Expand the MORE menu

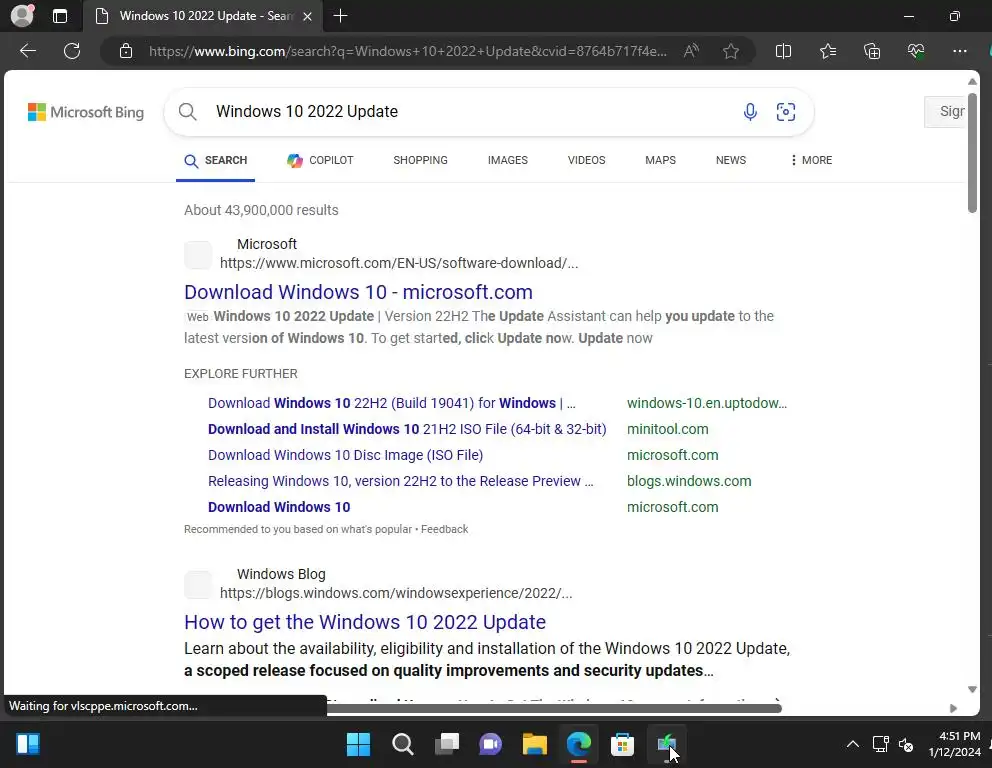pyautogui.click(x=811, y=161)
